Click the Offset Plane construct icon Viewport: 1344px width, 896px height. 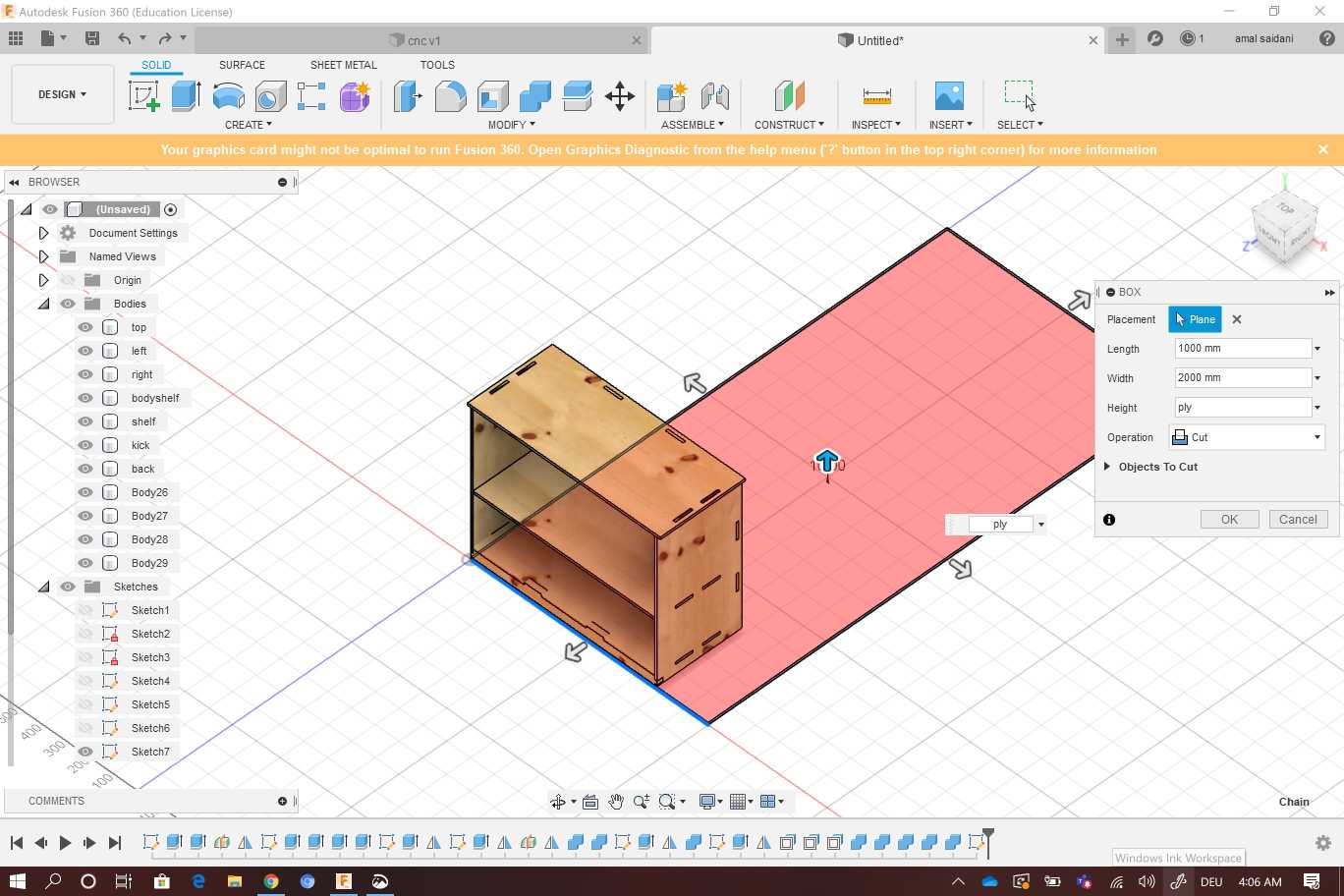pyautogui.click(x=789, y=96)
